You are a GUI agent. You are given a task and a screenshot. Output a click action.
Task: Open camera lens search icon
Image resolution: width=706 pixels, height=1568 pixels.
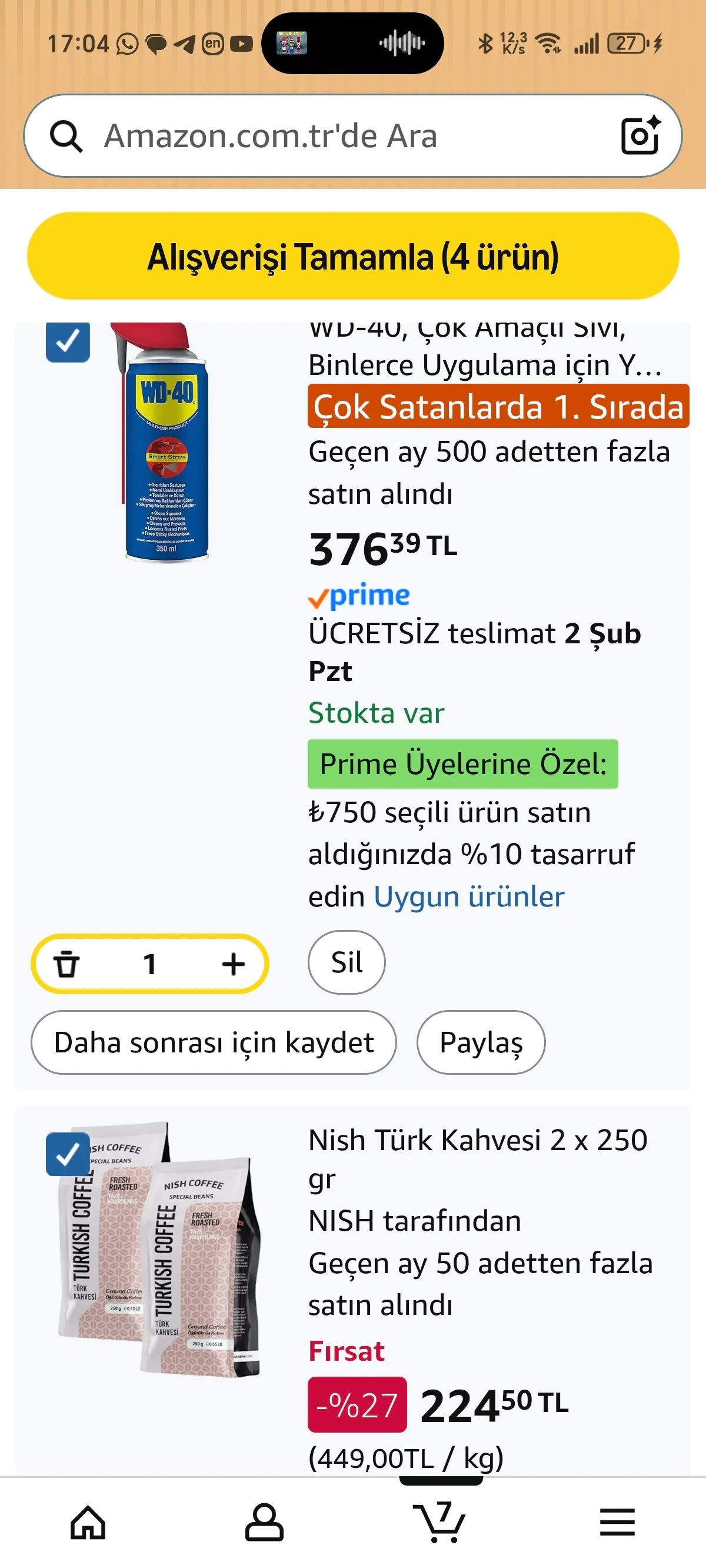pyautogui.click(x=640, y=135)
